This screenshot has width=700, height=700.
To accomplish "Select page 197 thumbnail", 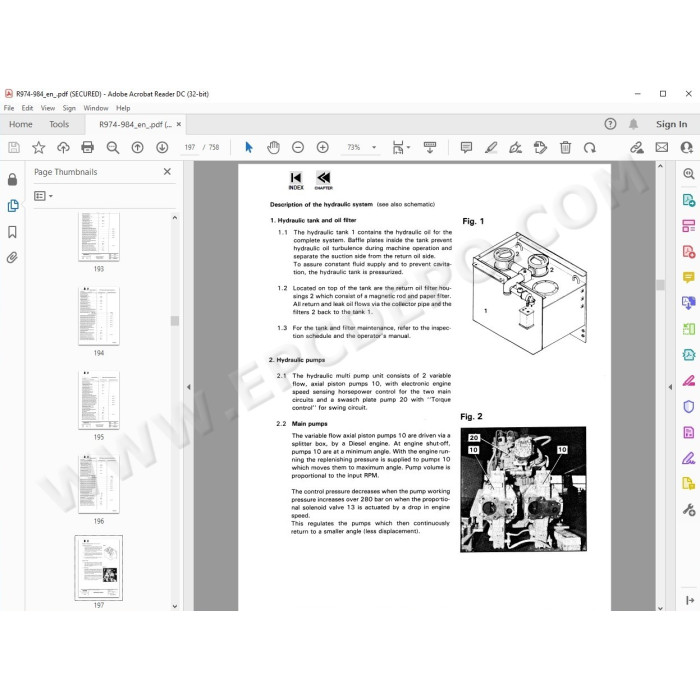I will pos(99,568).
